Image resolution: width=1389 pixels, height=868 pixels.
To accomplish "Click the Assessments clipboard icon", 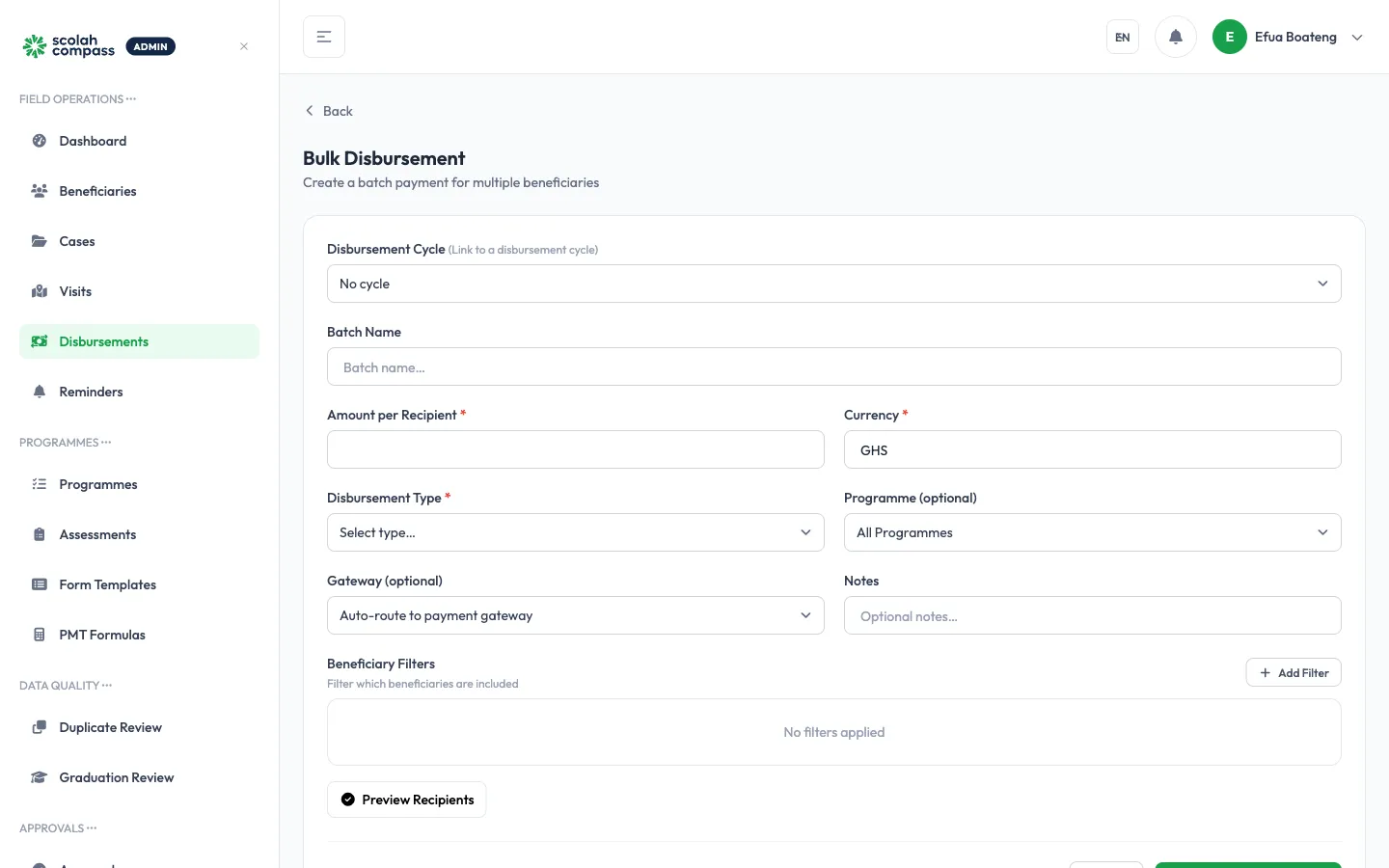I will pos(40,534).
